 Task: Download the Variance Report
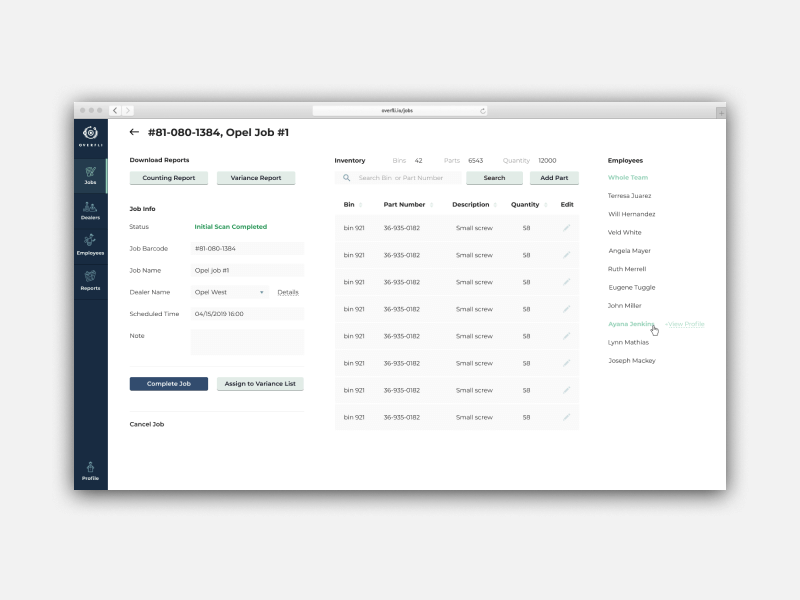(256, 178)
